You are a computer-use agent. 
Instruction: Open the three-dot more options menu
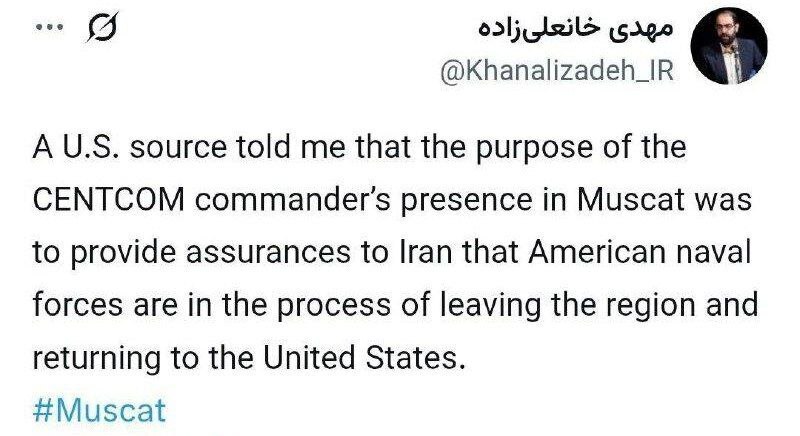point(47,28)
